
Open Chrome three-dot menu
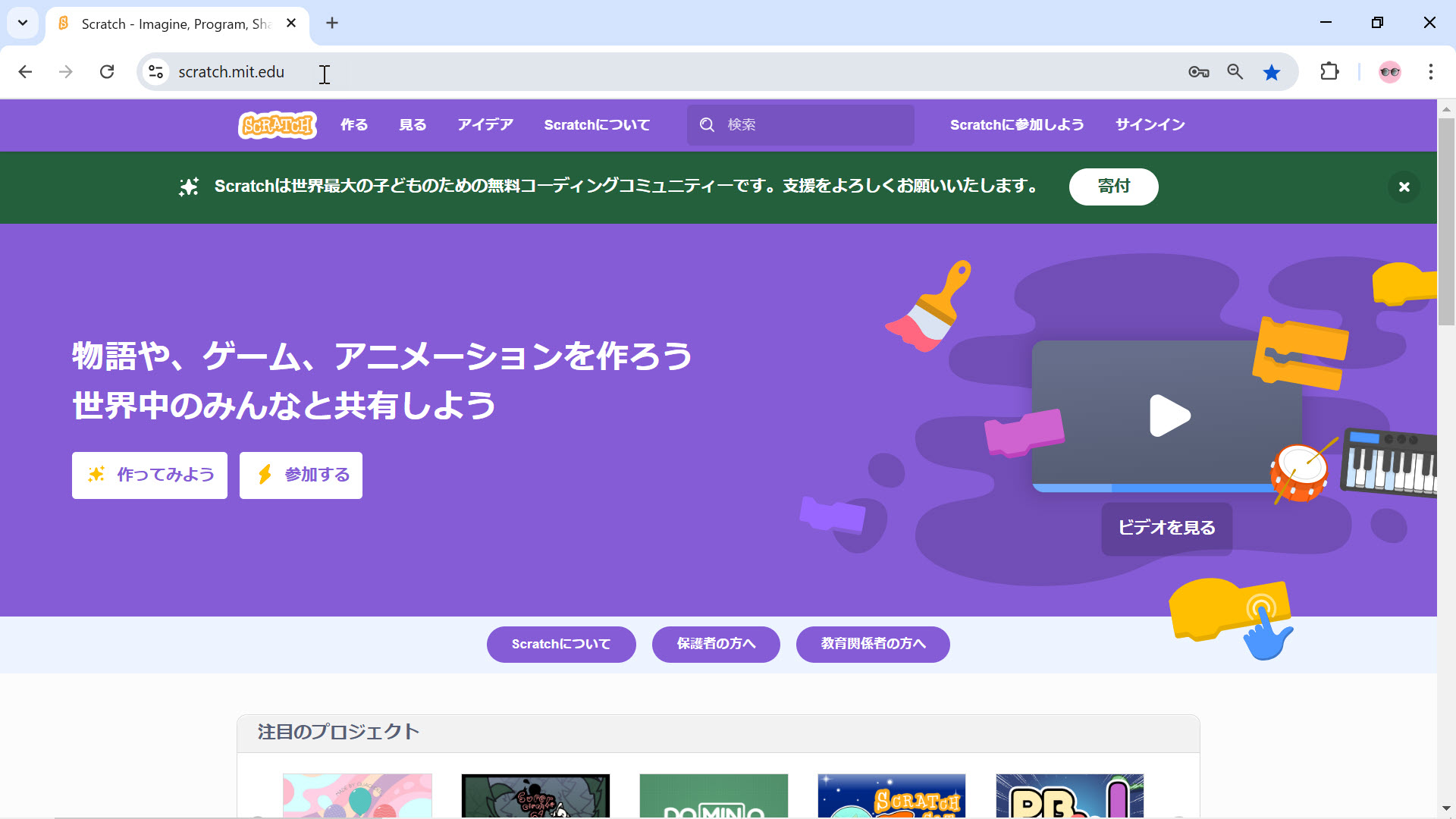pos(1431,72)
